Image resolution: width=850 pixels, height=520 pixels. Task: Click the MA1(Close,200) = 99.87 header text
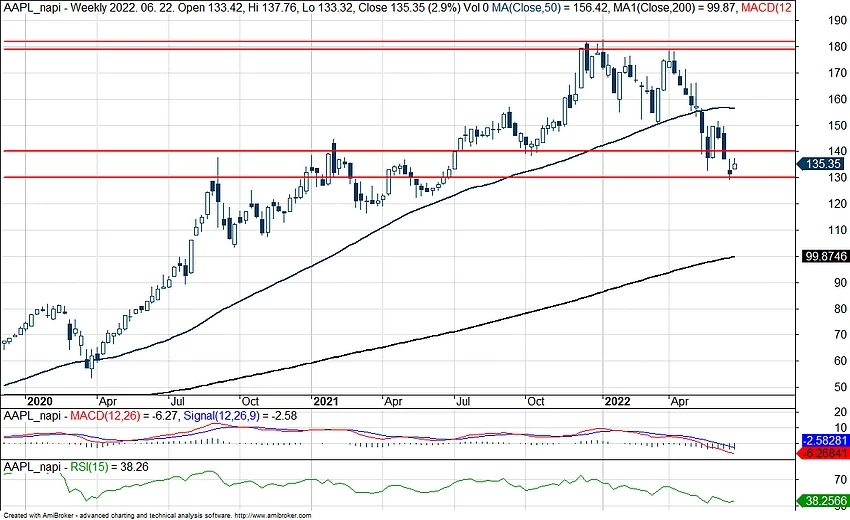tap(674, 8)
